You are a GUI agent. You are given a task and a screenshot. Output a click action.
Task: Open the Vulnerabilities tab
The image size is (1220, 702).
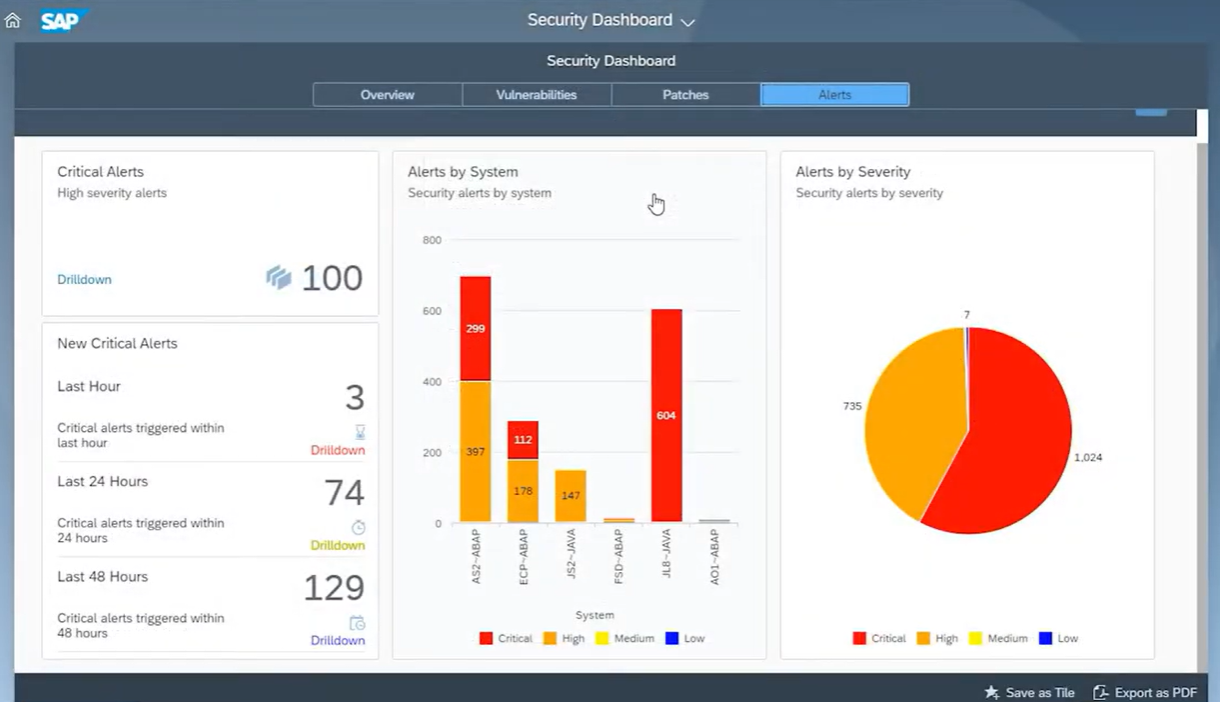point(536,95)
